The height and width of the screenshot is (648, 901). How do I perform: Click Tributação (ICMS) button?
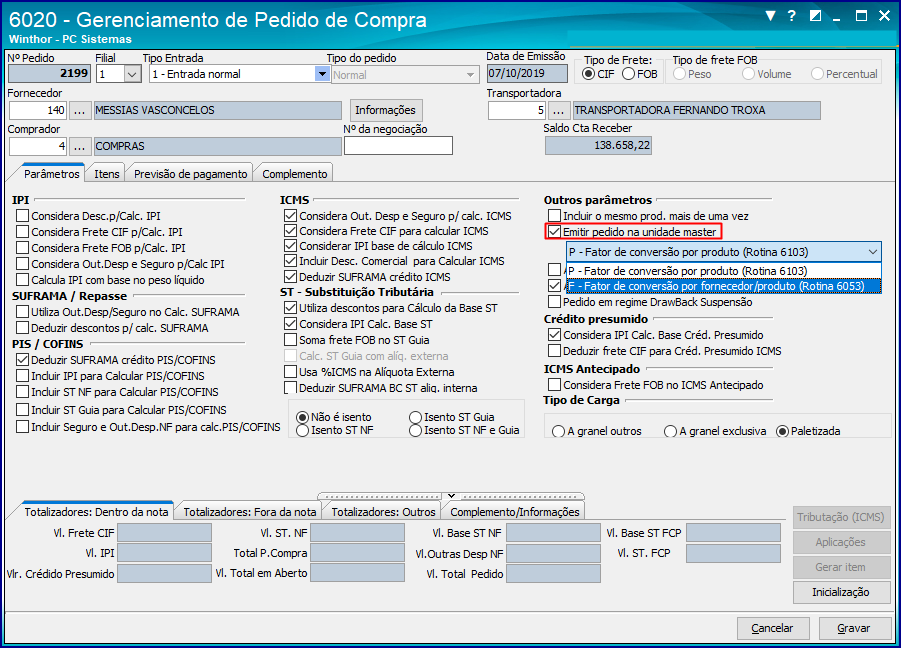[x=841, y=518]
